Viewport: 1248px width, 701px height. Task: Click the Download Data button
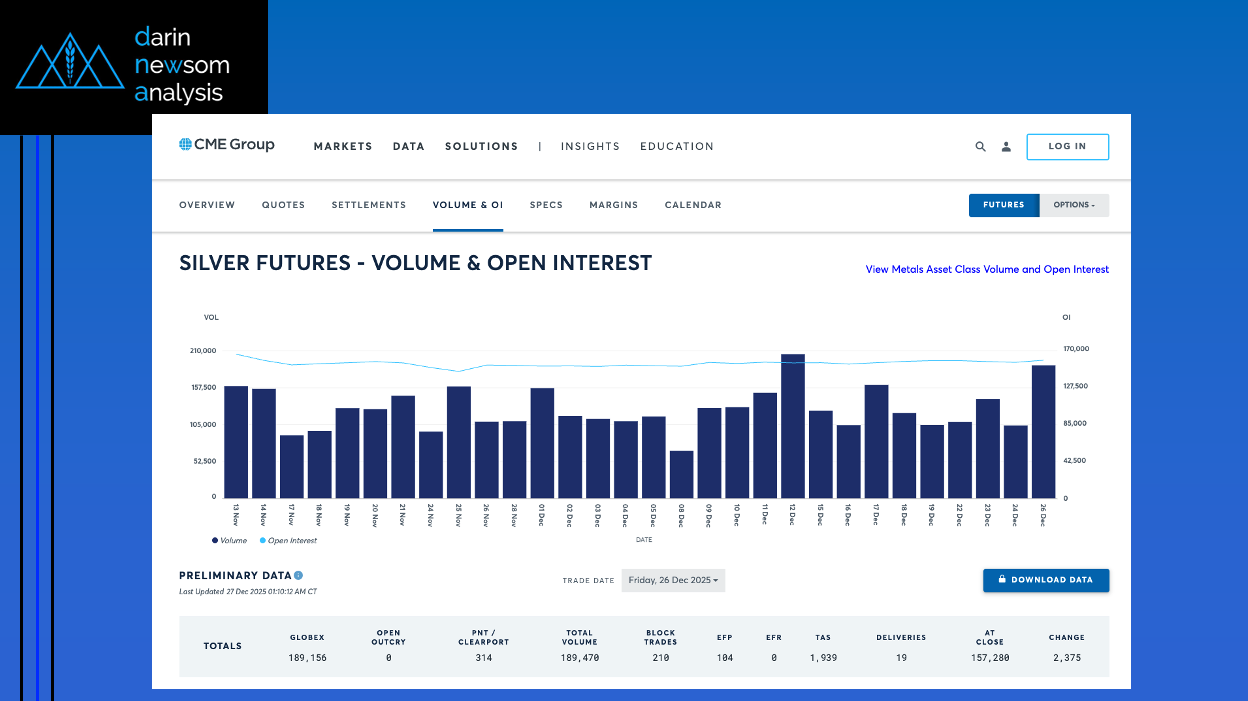(1045, 580)
